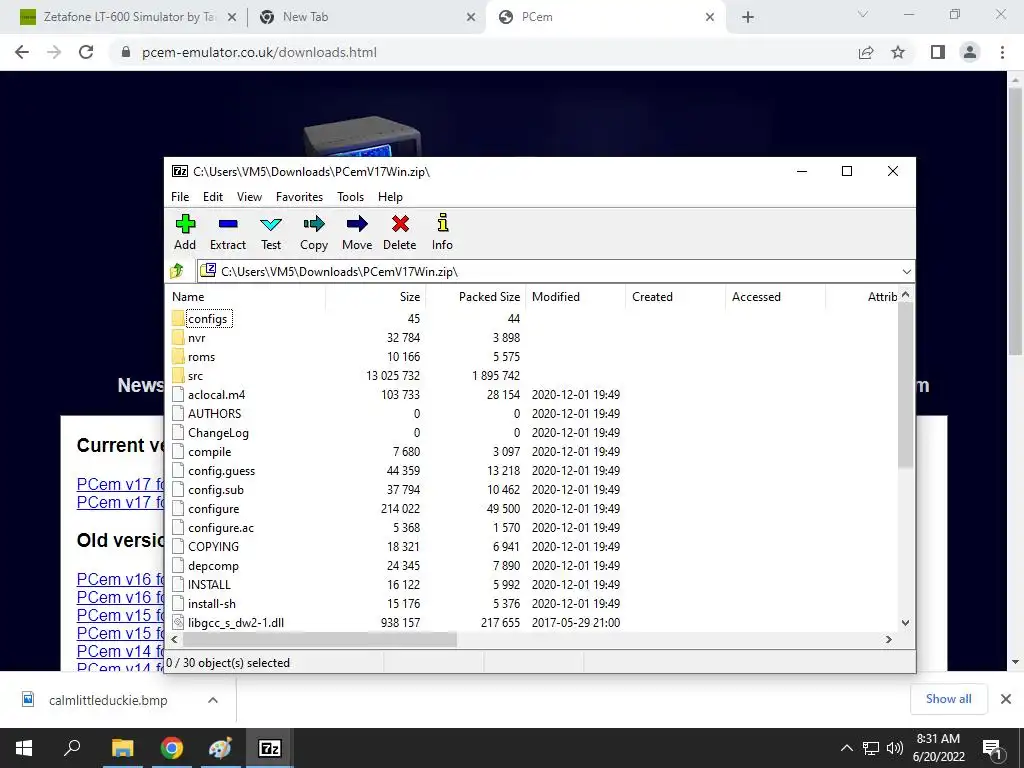Viewport: 1024px width, 768px height.
Task: Click the 7-Zip vertical scrollbar thumb
Action: [905, 385]
